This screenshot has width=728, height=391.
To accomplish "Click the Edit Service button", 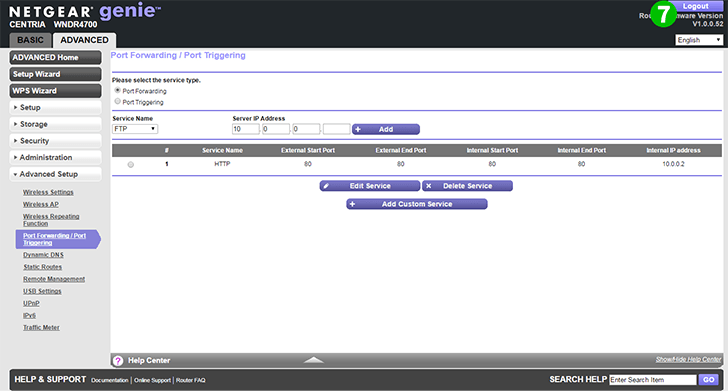I will click(x=370, y=186).
